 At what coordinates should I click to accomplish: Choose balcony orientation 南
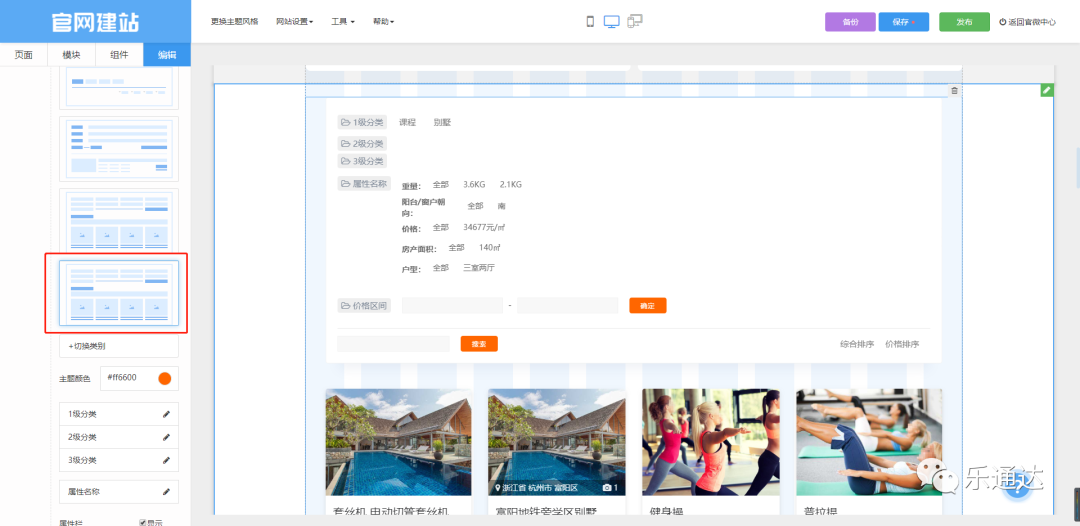501,206
